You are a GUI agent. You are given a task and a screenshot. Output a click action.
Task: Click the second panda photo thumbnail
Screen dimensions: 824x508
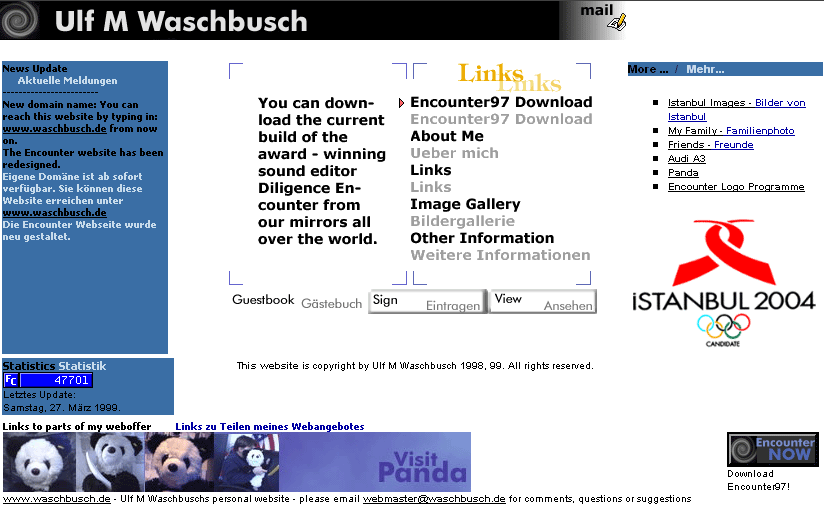(x=109, y=461)
